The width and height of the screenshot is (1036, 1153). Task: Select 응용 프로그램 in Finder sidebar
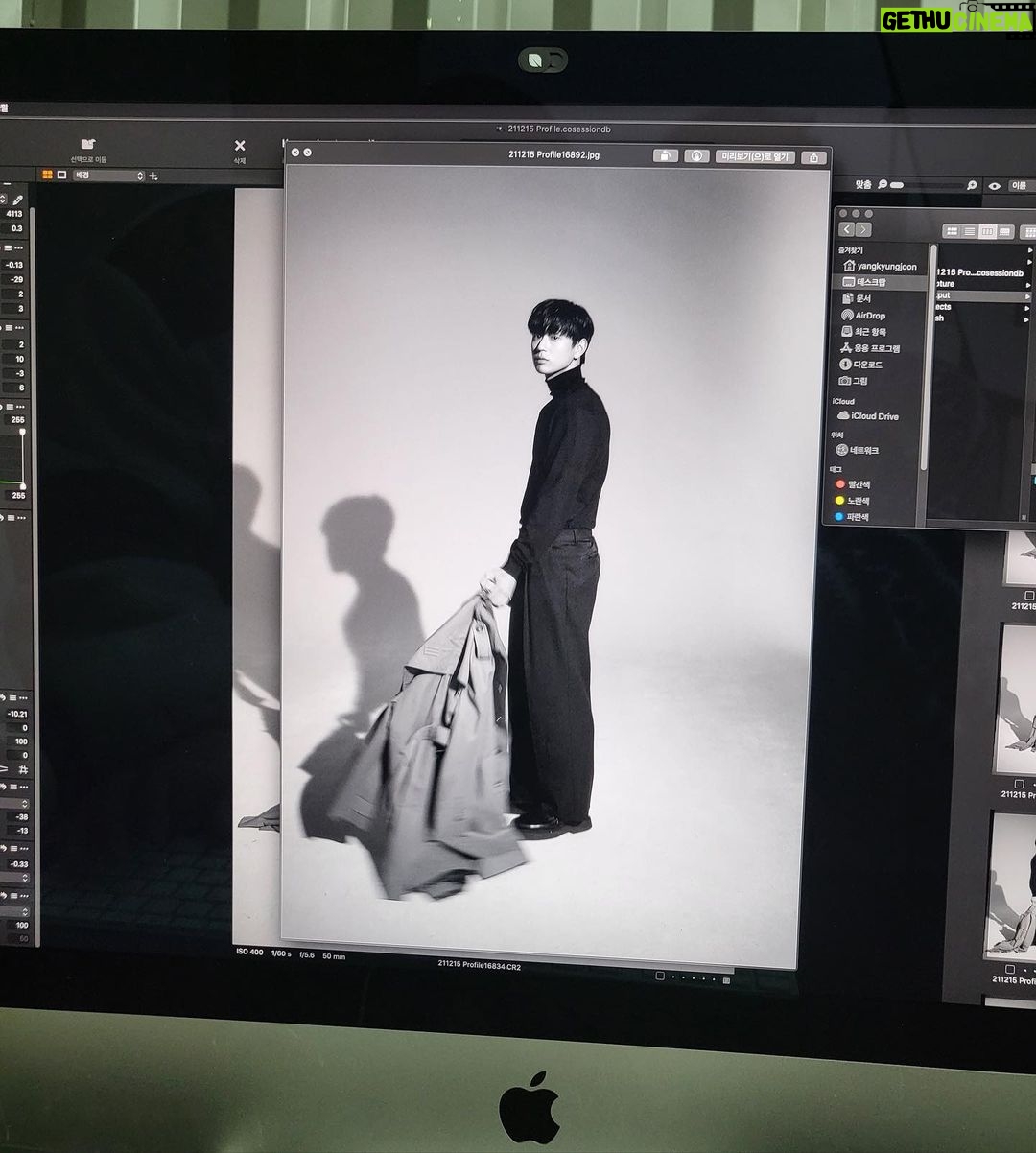[869, 347]
